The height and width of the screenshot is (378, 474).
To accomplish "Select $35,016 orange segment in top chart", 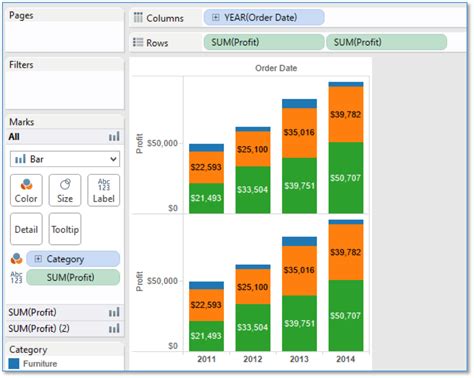I will (299, 133).
